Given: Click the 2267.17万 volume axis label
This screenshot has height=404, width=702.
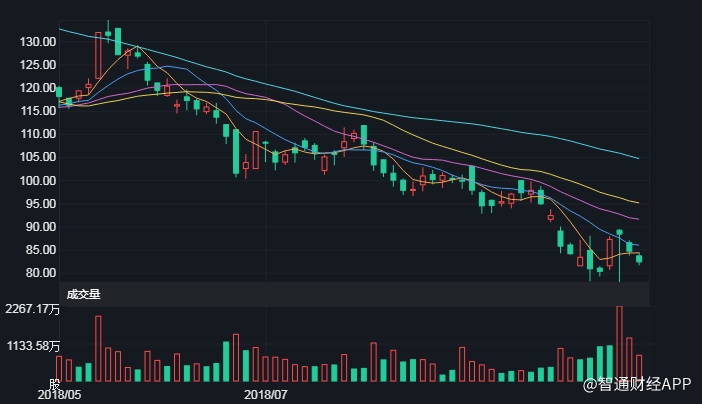Looking at the screenshot, I should [x=30, y=309].
